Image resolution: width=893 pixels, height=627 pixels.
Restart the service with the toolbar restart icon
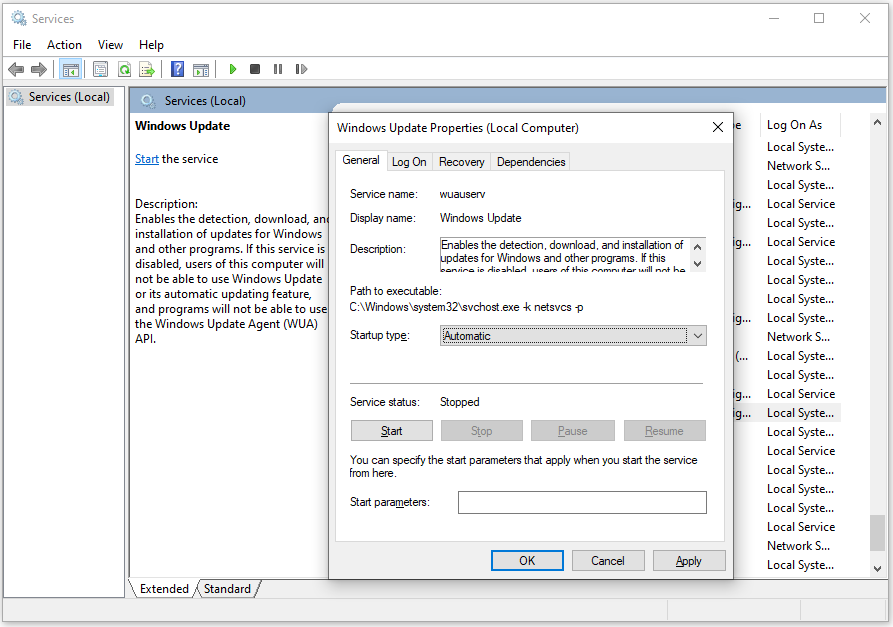[x=301, y=69]
